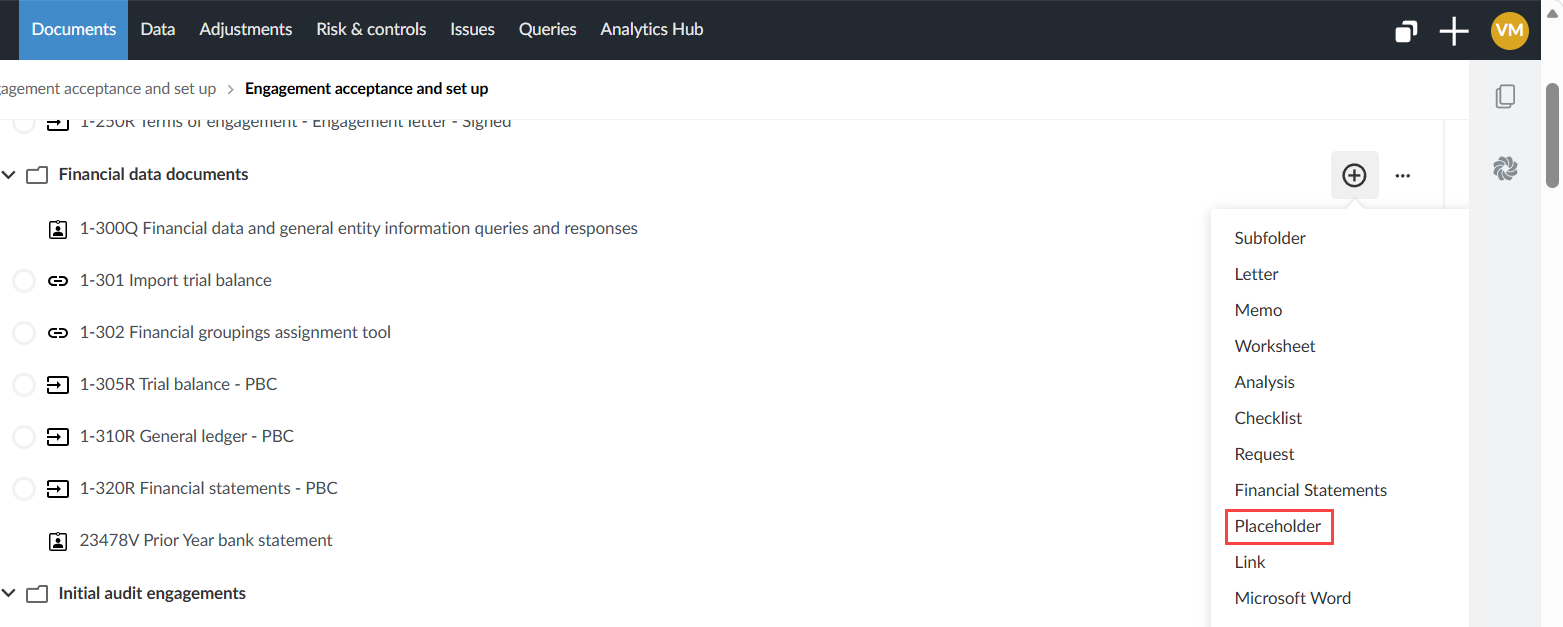Open the Queries tab

click(x=547, y=29)
